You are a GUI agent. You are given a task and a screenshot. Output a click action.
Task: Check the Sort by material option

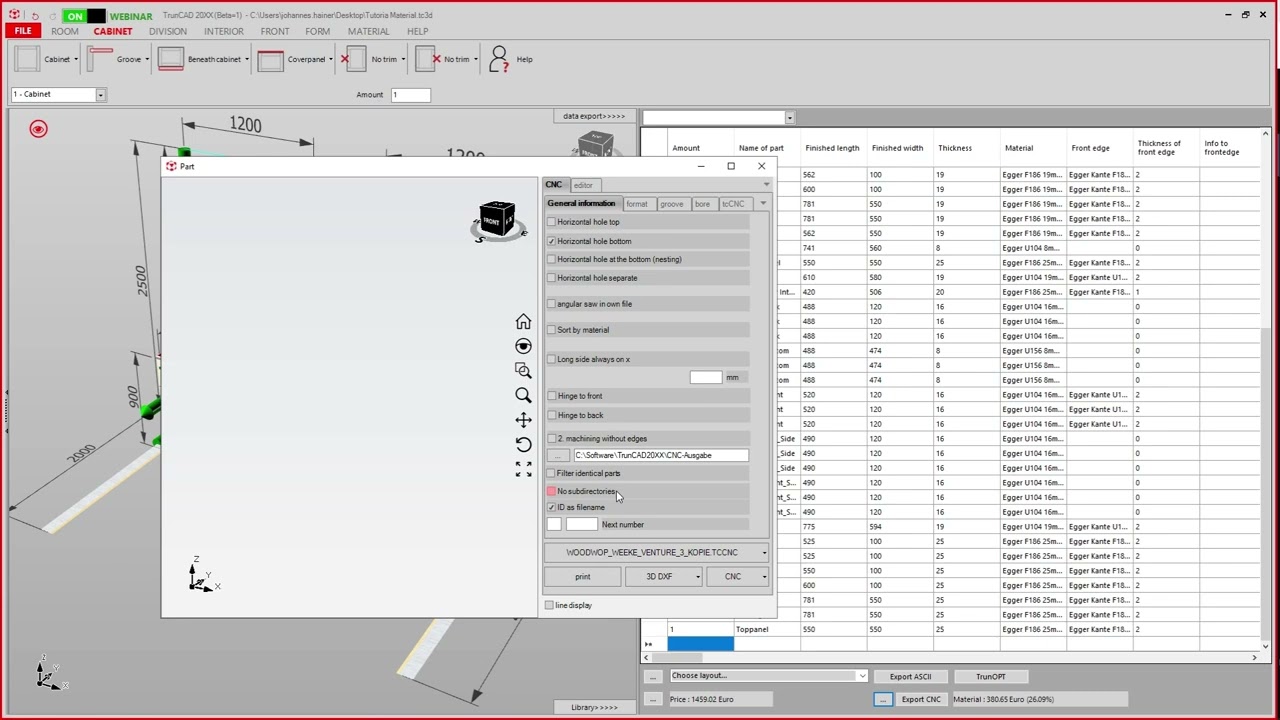click(x=551, y=330)
